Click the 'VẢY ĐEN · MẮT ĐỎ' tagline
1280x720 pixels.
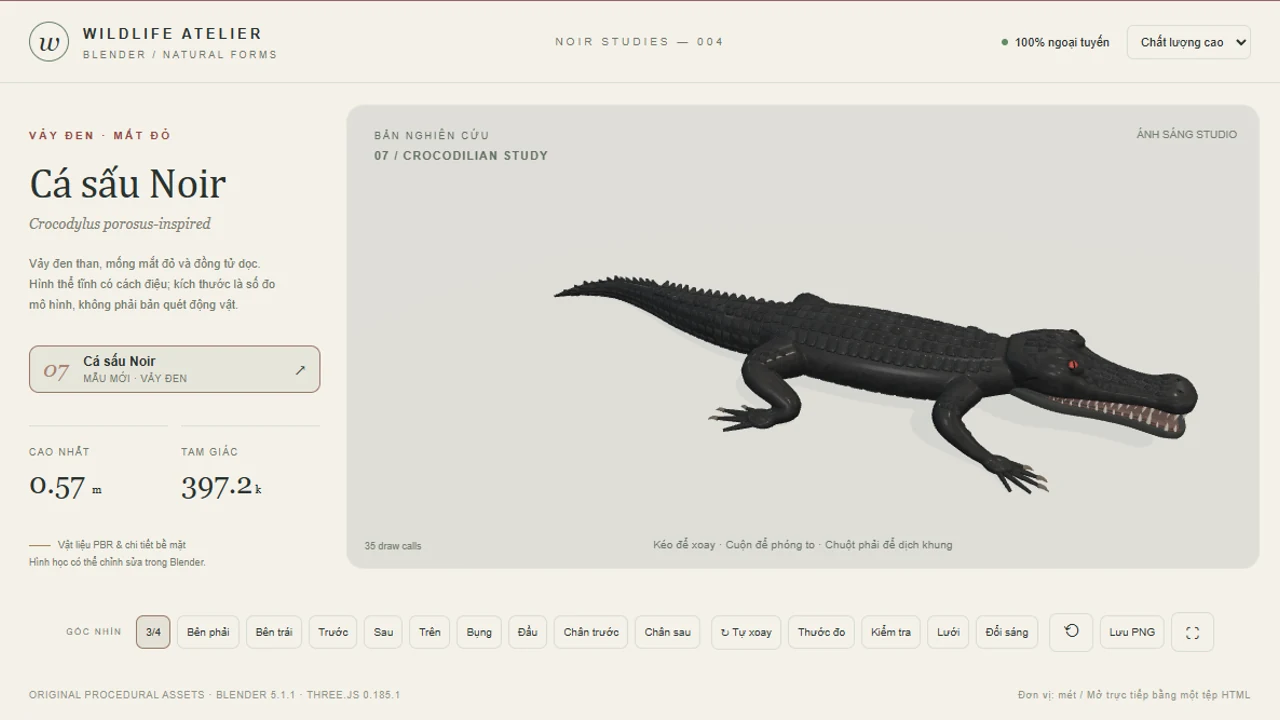(100, 135)
